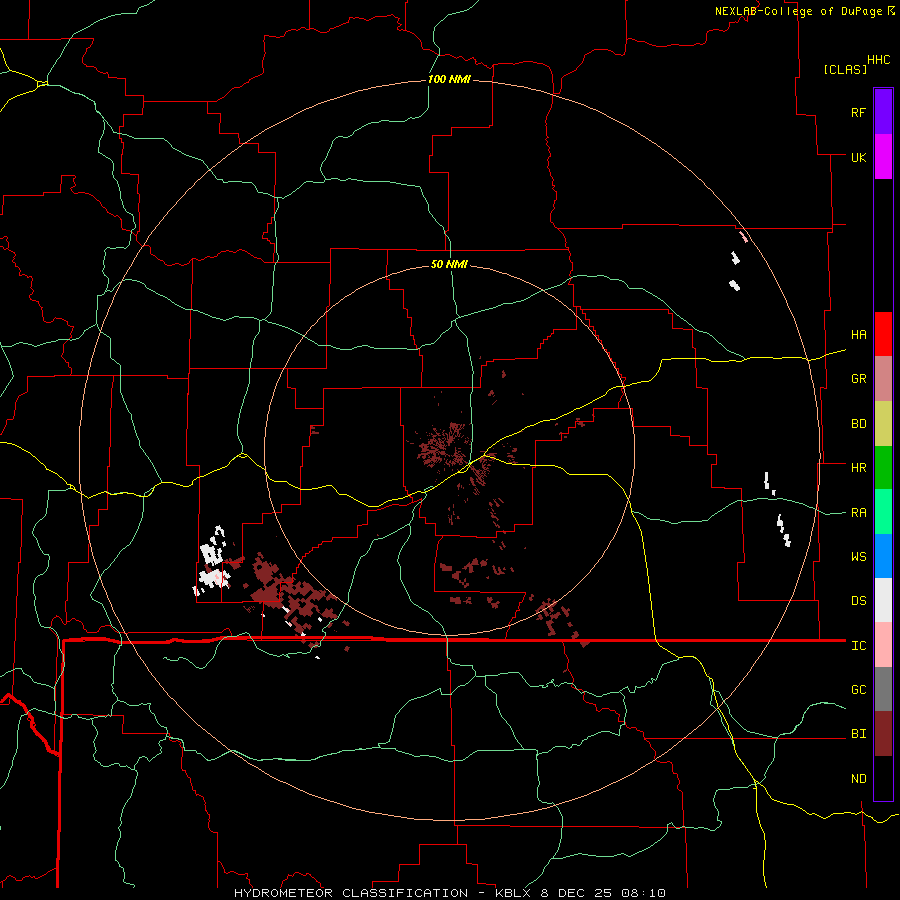Click the 8 DEC 25 date text
This screenshot has height=900, width=900.
(x=577, y=893)
